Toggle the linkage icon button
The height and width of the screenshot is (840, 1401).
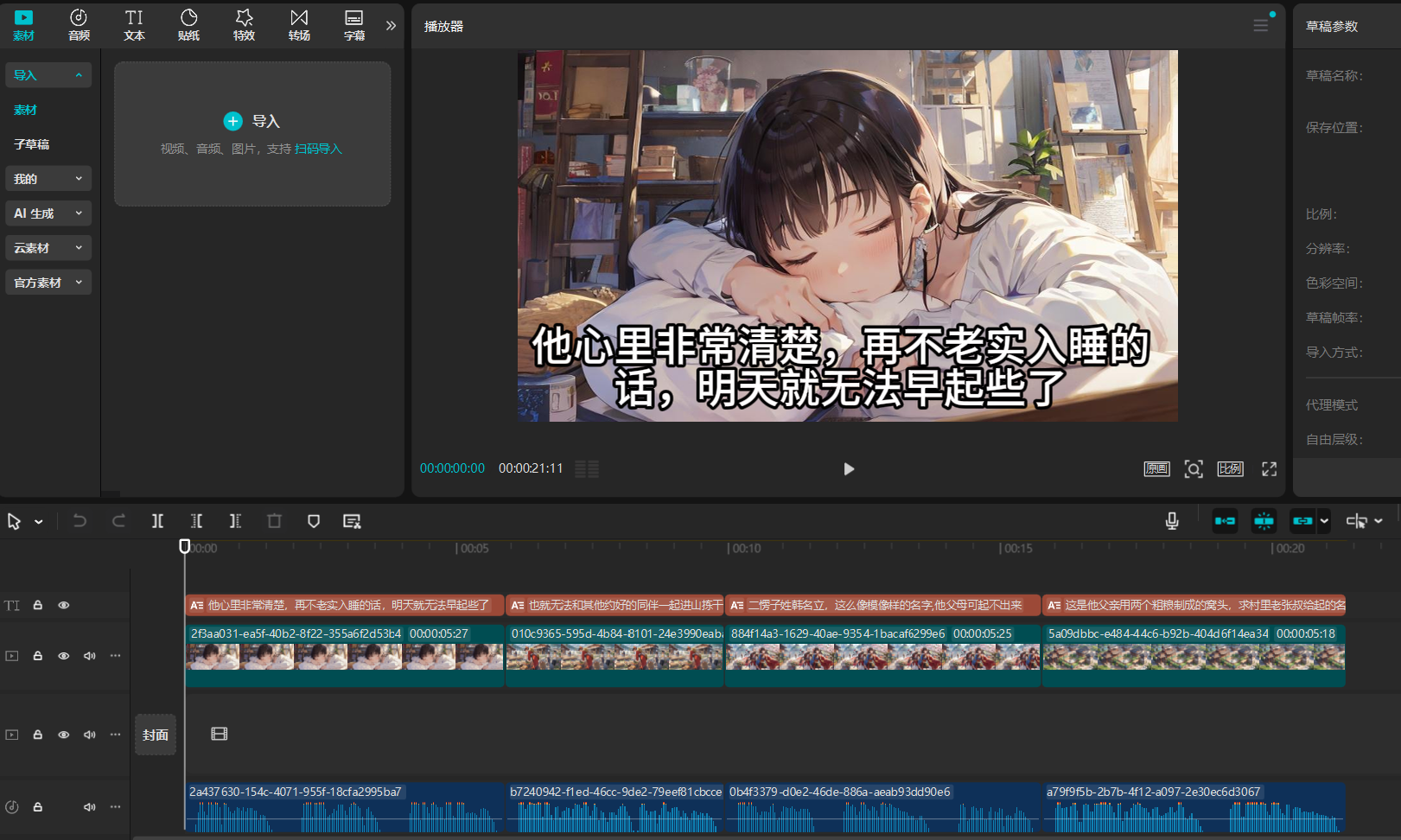[x=1302, y=520]
